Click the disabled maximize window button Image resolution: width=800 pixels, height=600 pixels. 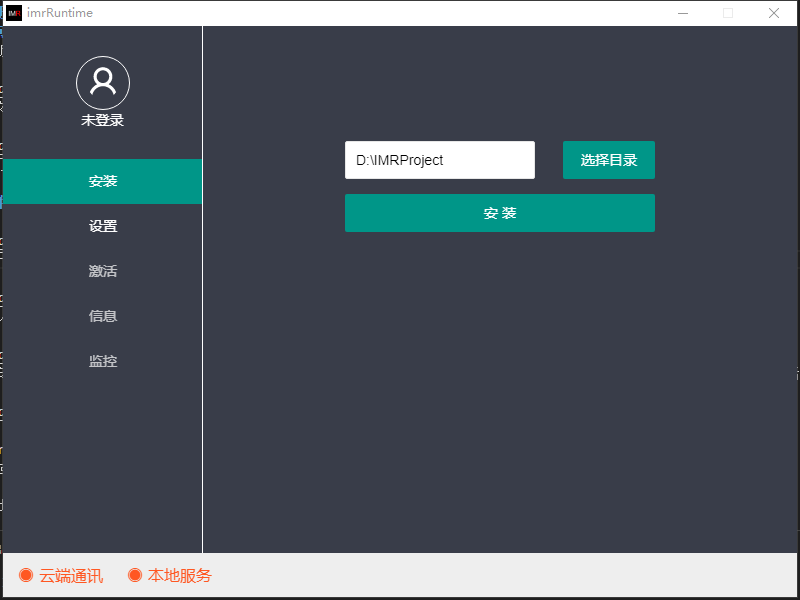[728, 13]
